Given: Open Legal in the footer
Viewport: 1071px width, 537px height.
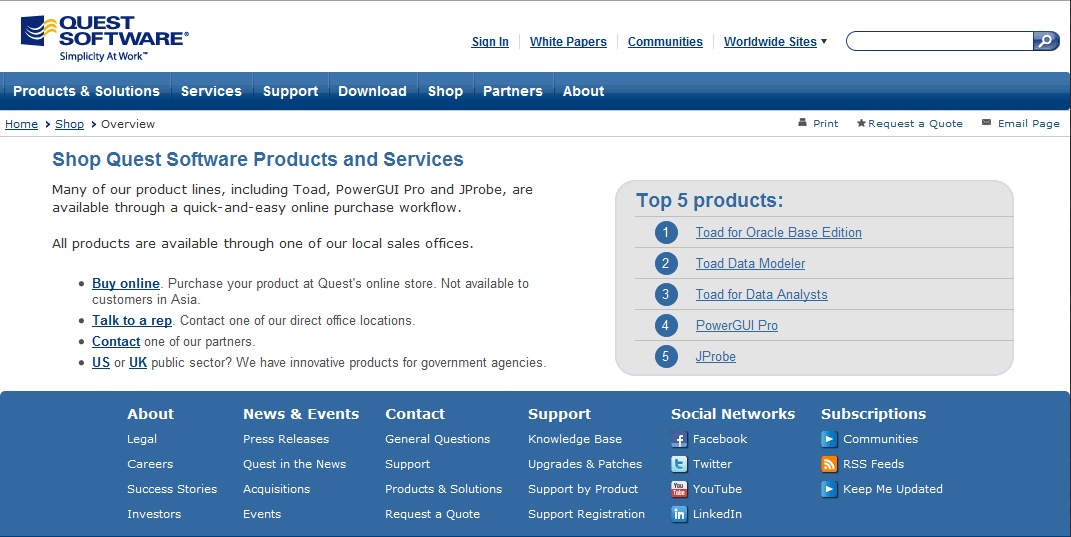Looking at the screenshot, I should point(142,439).
